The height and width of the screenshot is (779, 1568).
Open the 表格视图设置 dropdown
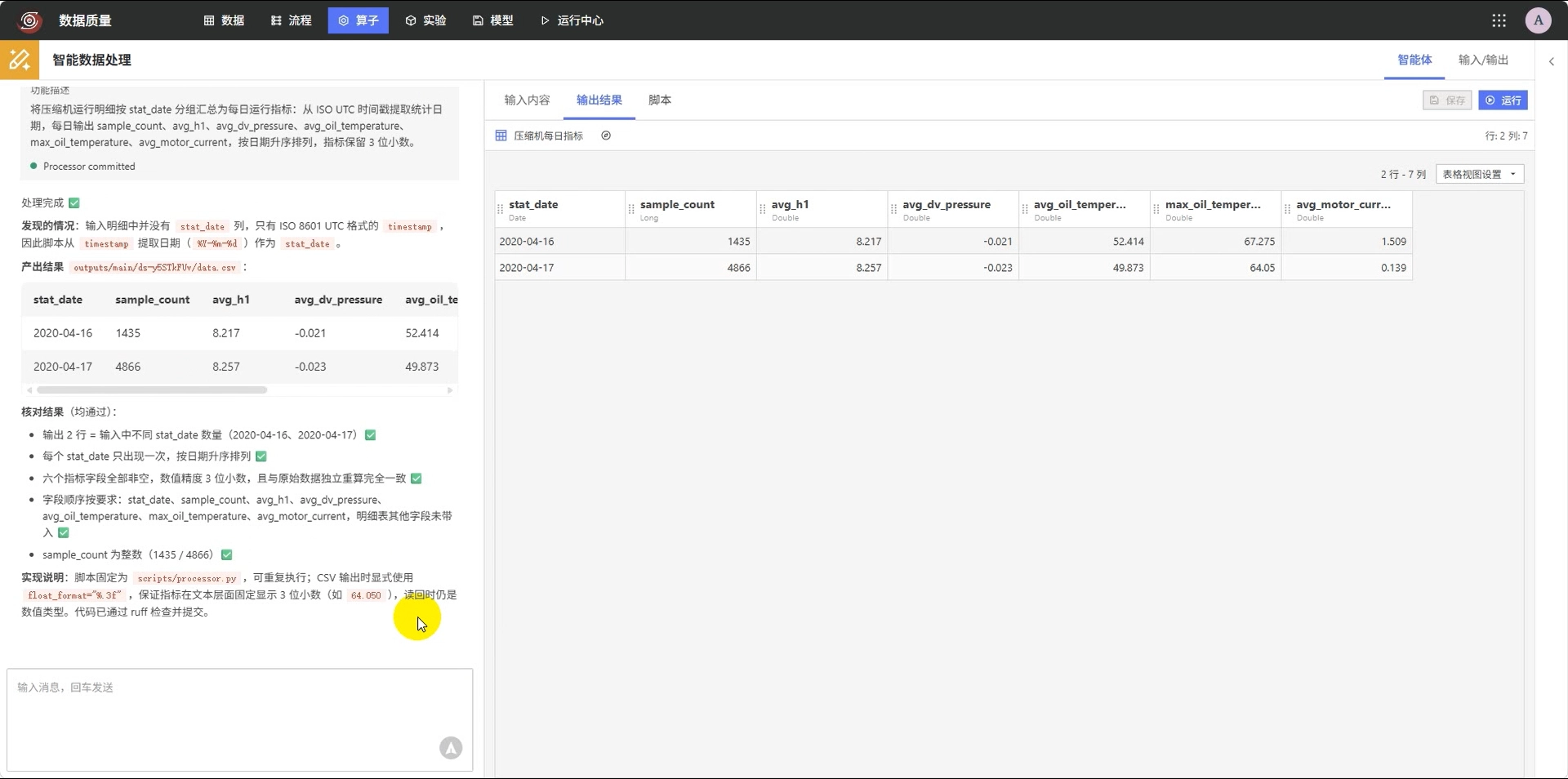pyautogui.click(x=1480, y=174)
